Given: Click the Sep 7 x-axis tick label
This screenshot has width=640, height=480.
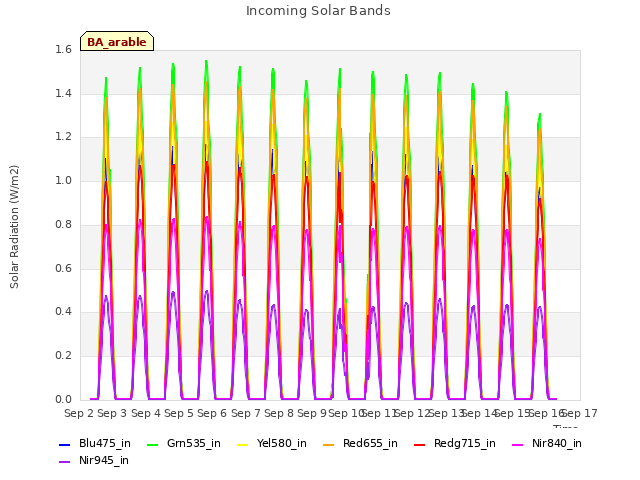Looking at the screenshot, I should coord(246,413).
